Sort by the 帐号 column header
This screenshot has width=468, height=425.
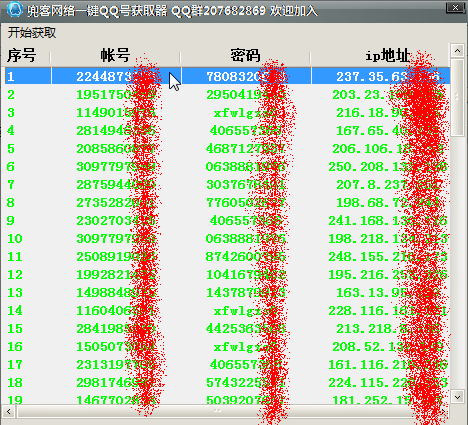click(x=115, y=55)
